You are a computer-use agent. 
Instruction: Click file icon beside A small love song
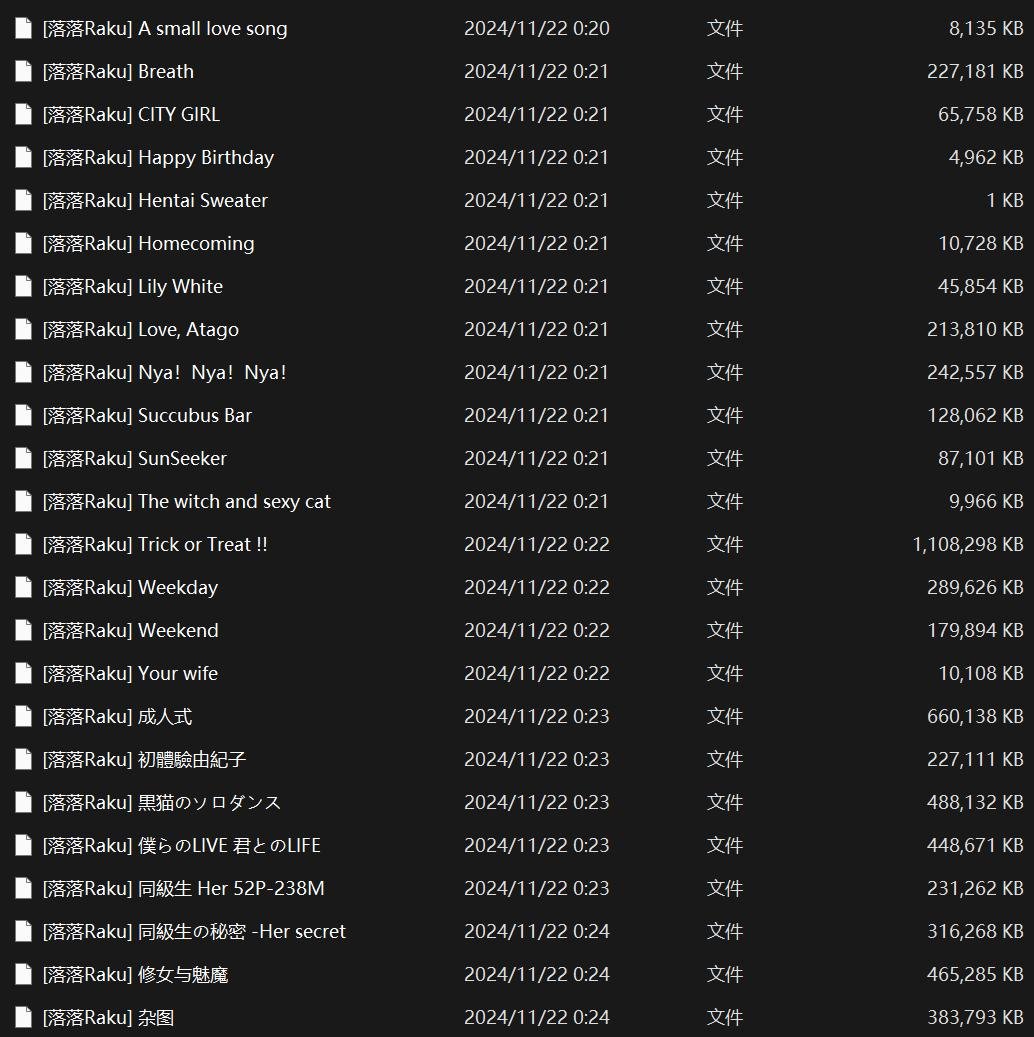click(23, 28)
